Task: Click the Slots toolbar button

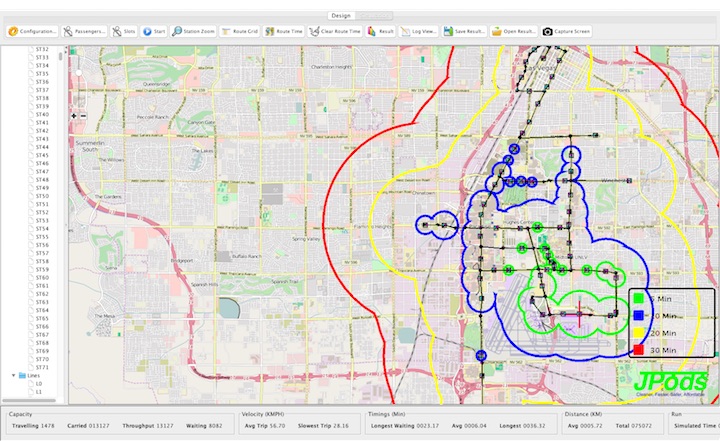Action: point(124,31)
